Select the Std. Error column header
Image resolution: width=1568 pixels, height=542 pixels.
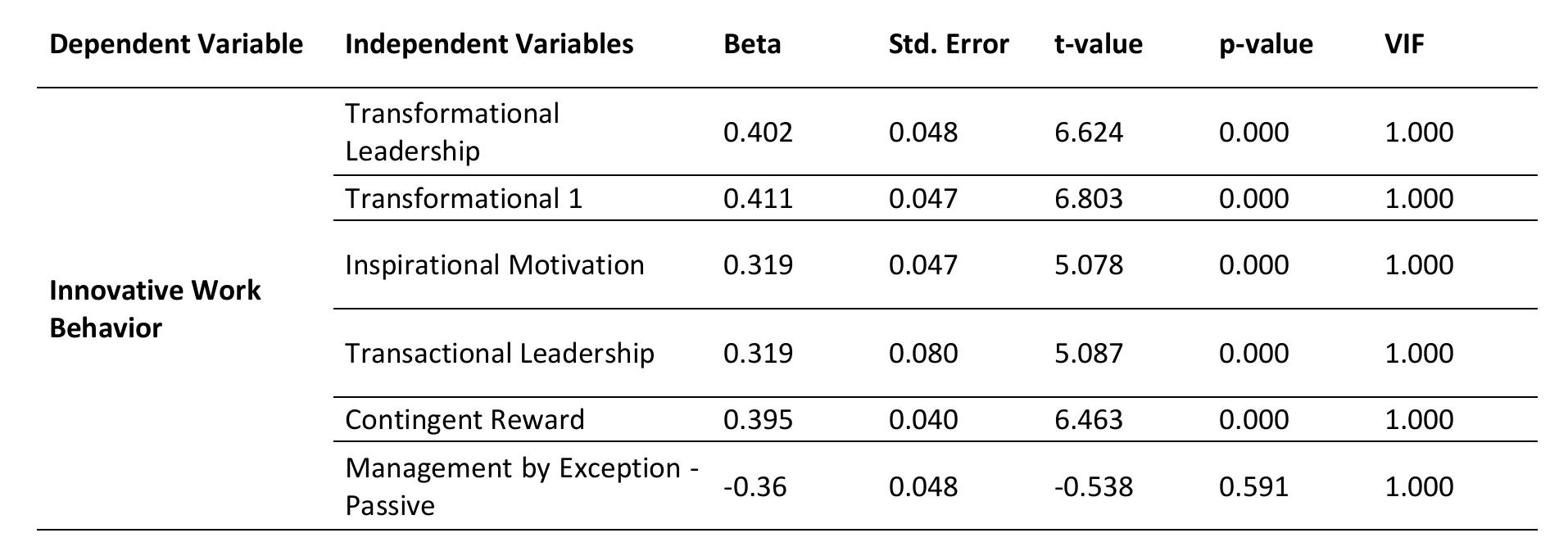pos(949,43)
